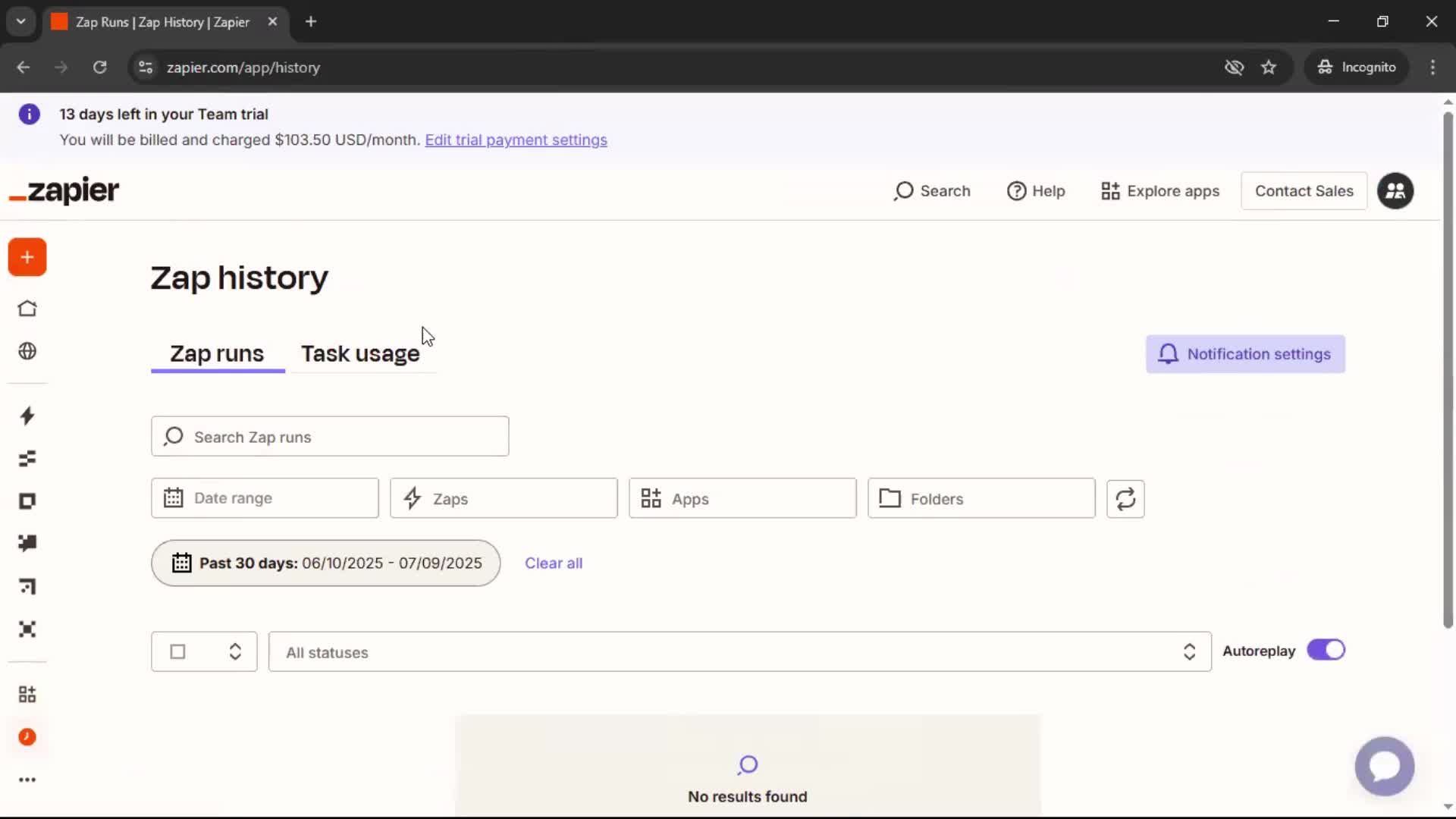Open the All statuses dropdown
The height and width of the screenshot is (819, 1456).
click(x=739, y=652)
